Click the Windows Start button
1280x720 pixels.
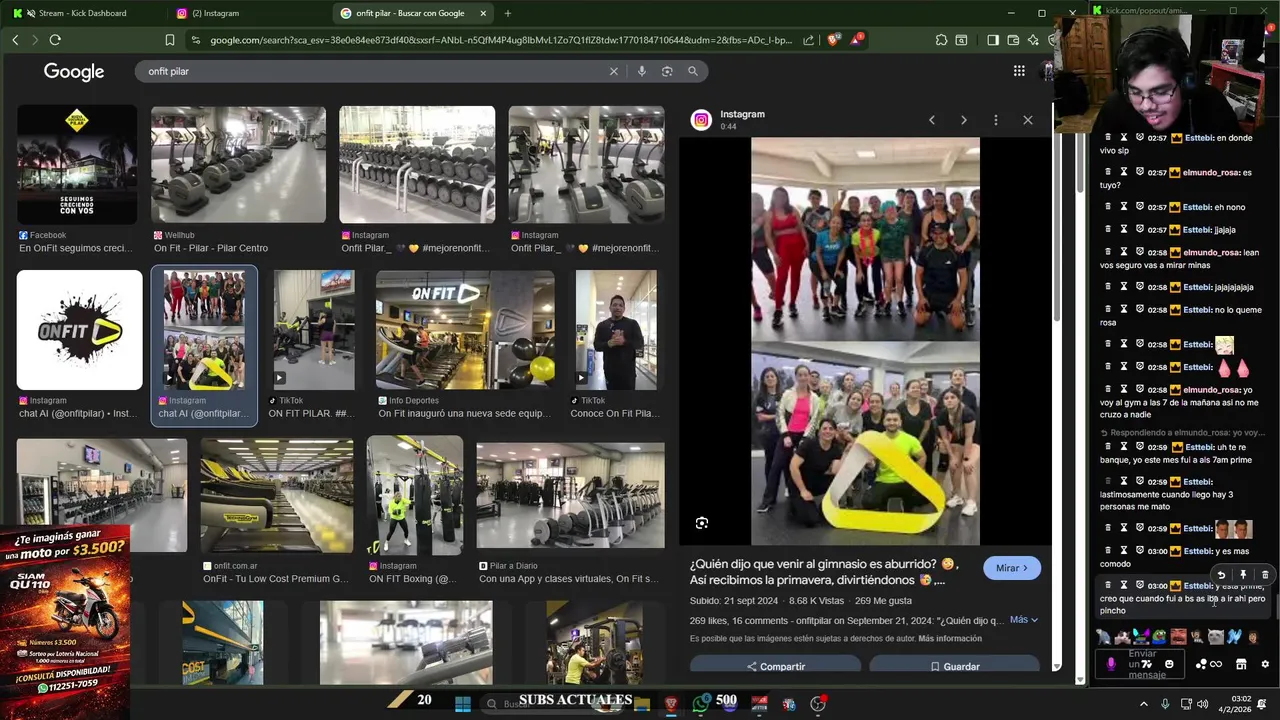(463, 704)
